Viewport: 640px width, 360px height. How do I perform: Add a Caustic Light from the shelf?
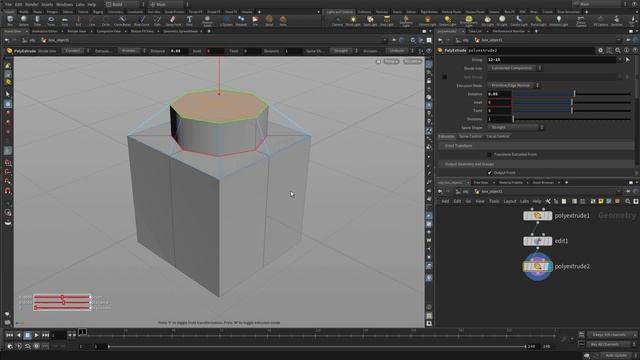[x=519, y=20]
